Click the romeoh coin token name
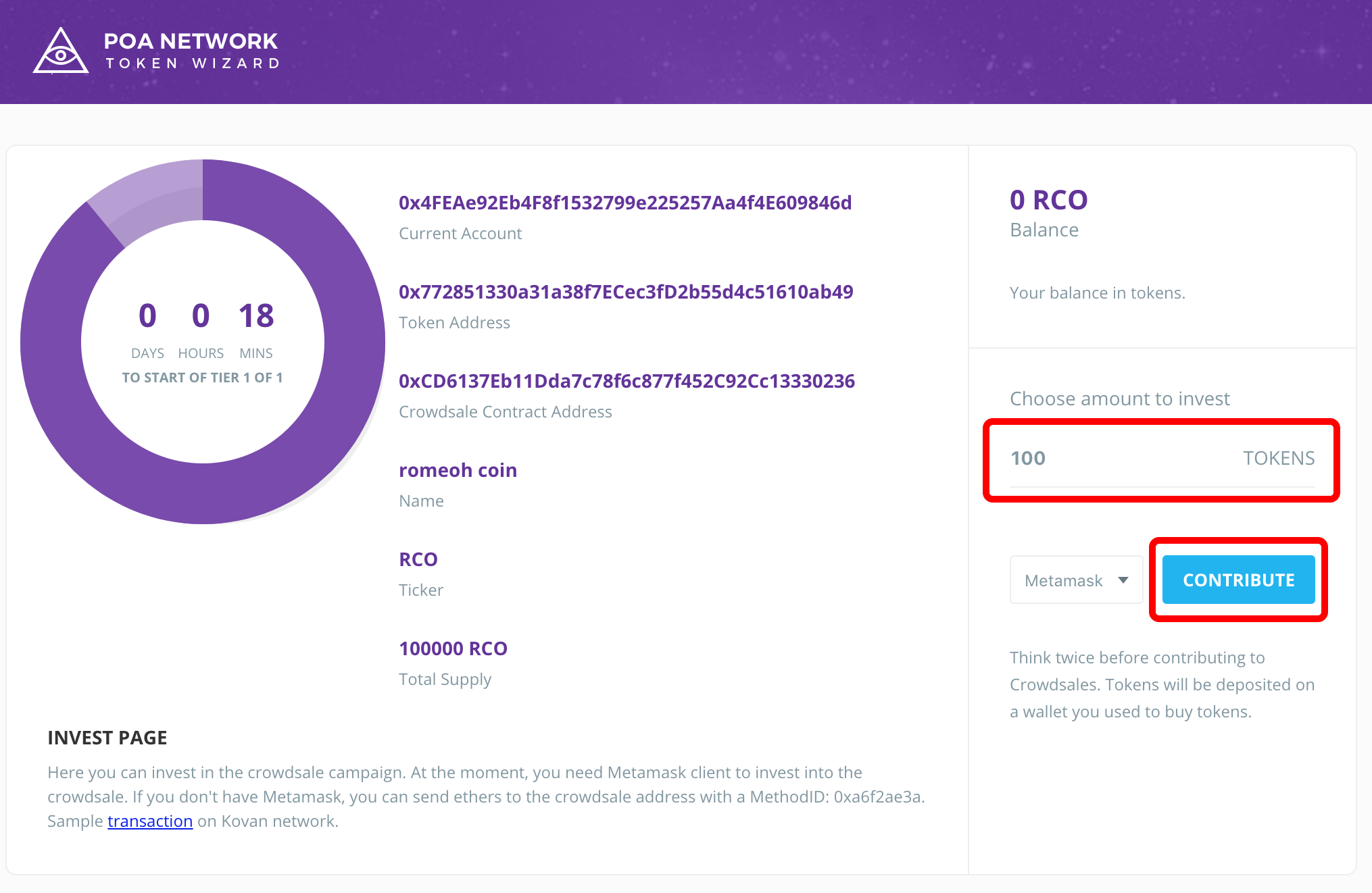1372x893 pixels. click(458, 470)
